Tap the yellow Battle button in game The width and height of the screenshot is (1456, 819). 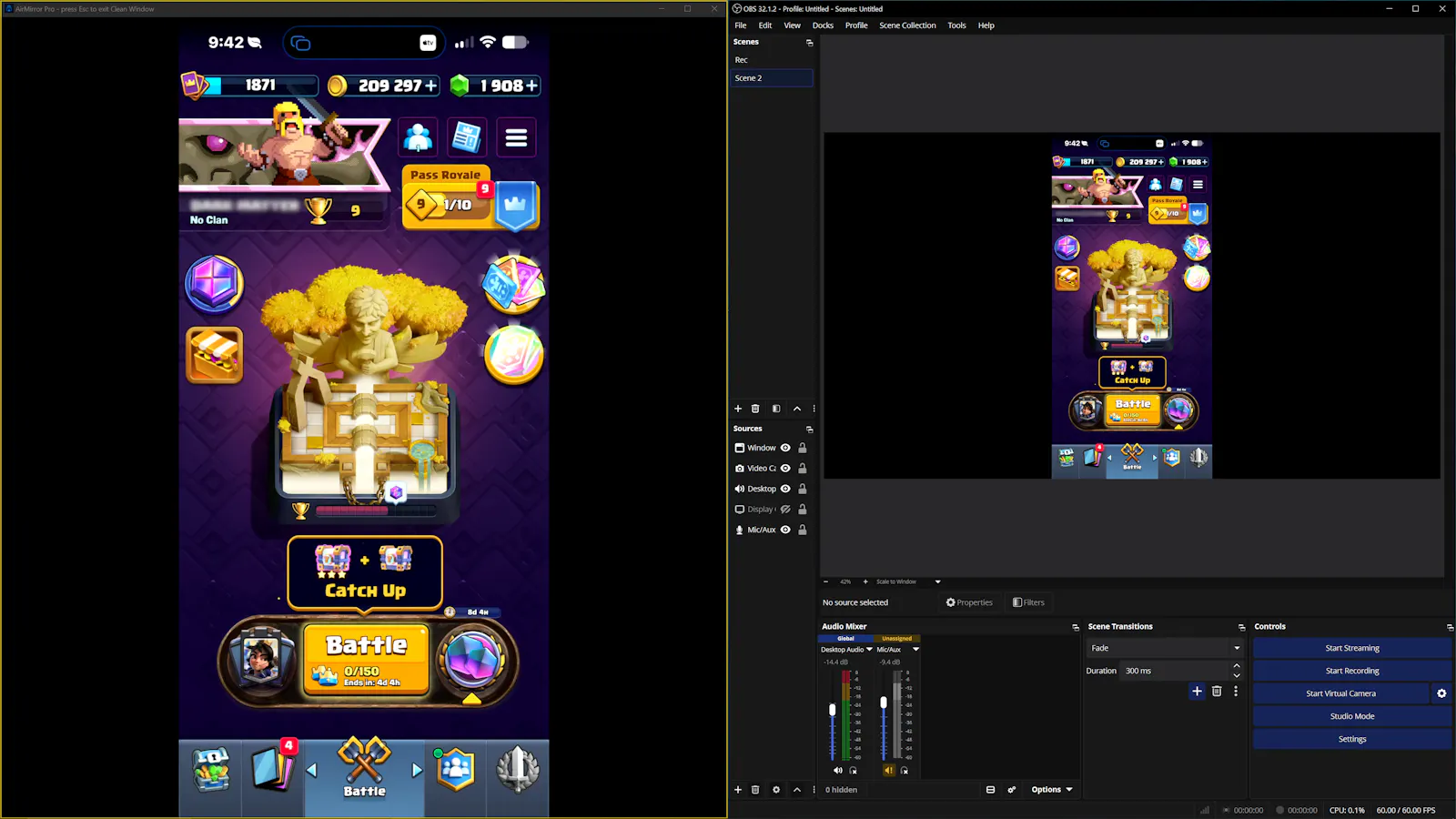[x=366, y=659]
